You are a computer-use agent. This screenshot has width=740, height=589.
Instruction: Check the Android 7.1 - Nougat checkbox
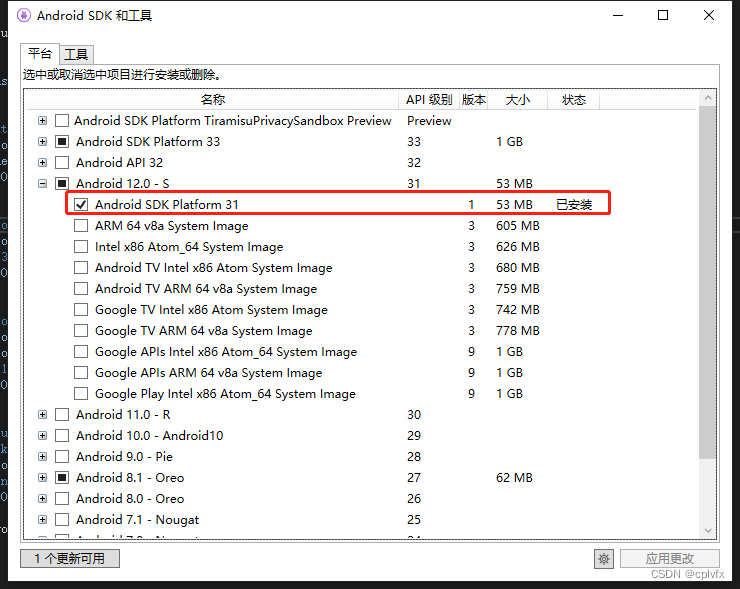(x=62, y=520)
